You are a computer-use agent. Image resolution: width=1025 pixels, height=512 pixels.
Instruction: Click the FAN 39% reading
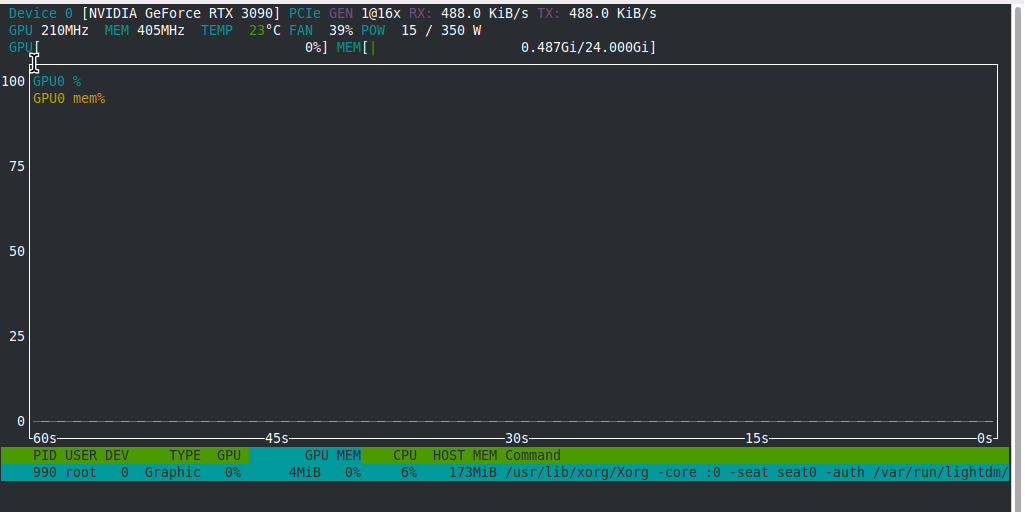pos(320,30)
